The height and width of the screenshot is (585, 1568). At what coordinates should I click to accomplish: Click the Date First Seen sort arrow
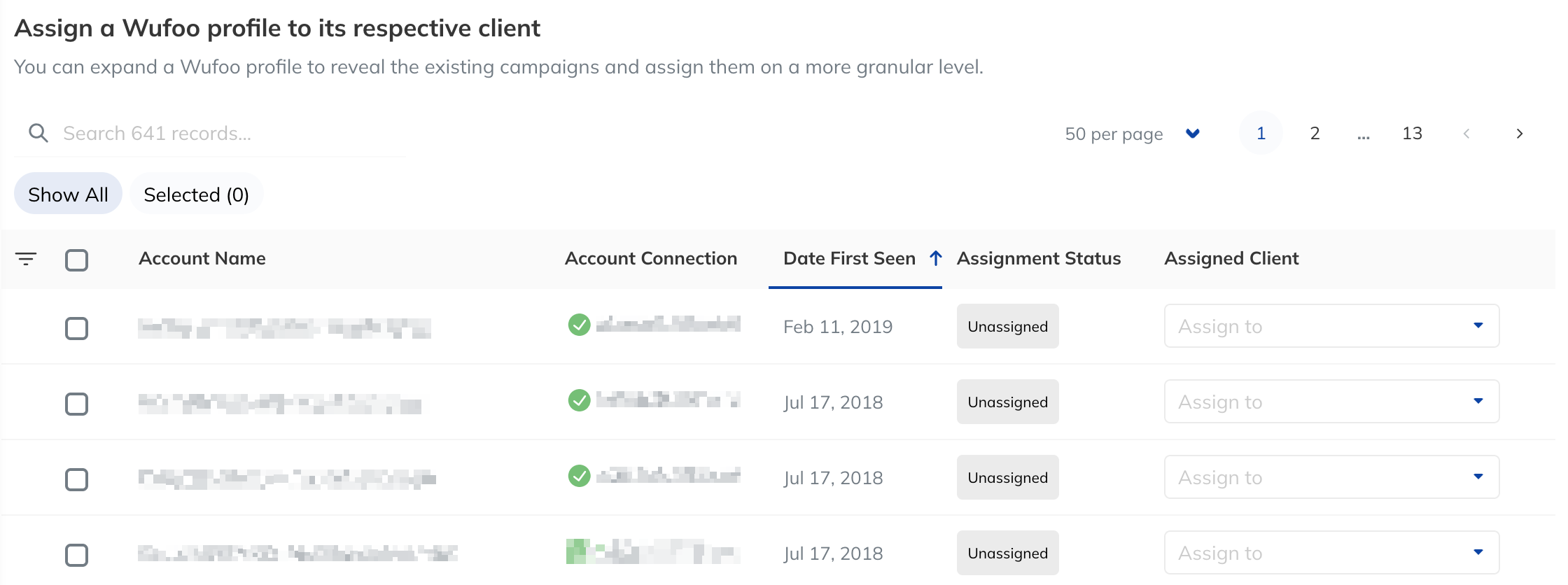pyautogui.click(x=935, y=258)
